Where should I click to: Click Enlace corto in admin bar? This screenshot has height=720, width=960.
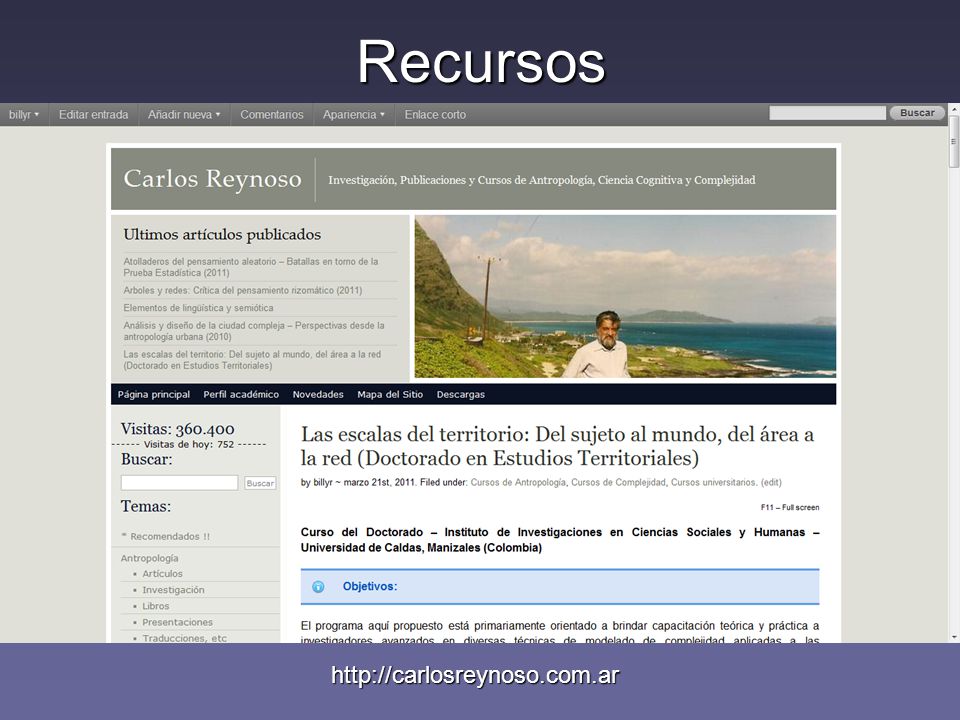(435, 114)
